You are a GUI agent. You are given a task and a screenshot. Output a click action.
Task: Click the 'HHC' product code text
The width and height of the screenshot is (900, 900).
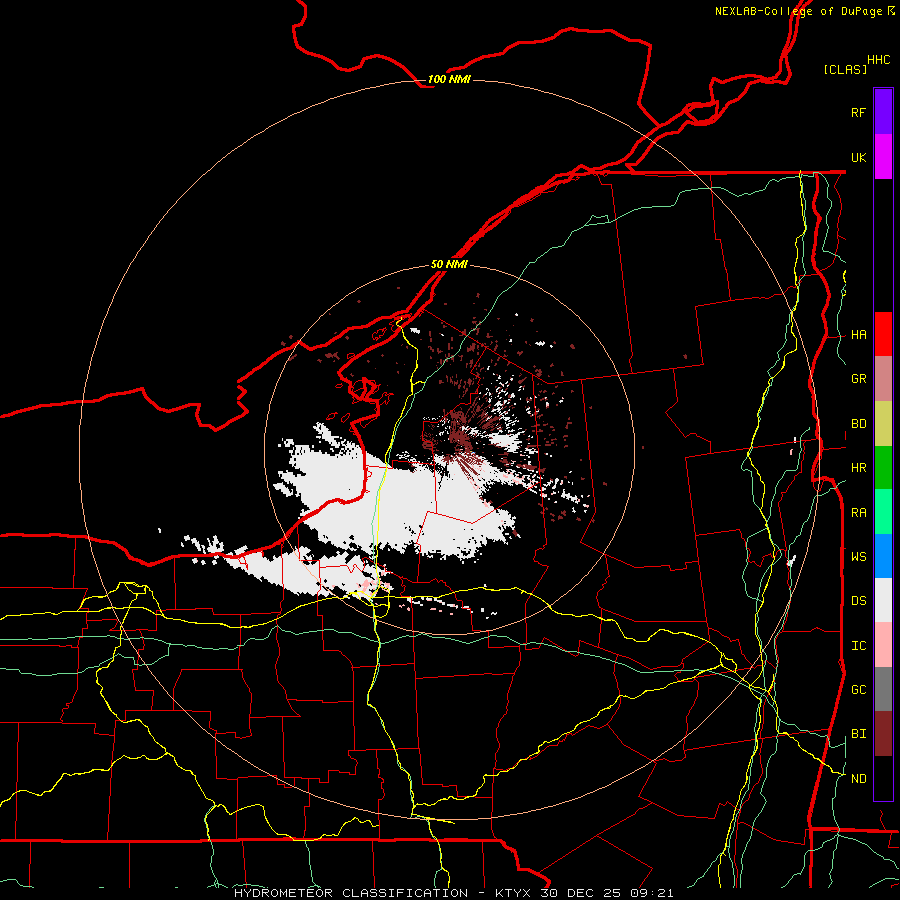[x=878, y=60]
